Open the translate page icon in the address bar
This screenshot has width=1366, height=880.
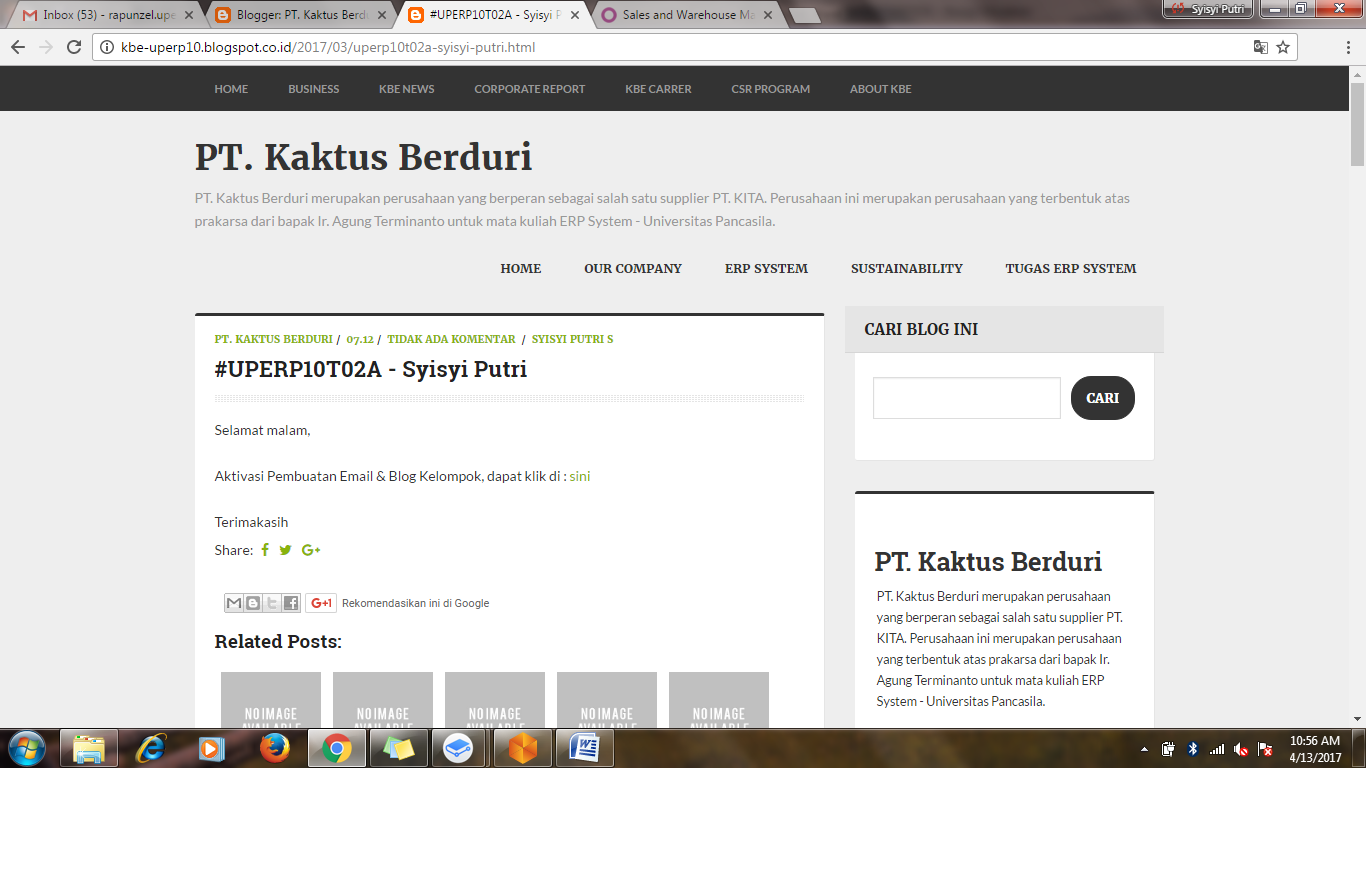1261,47
